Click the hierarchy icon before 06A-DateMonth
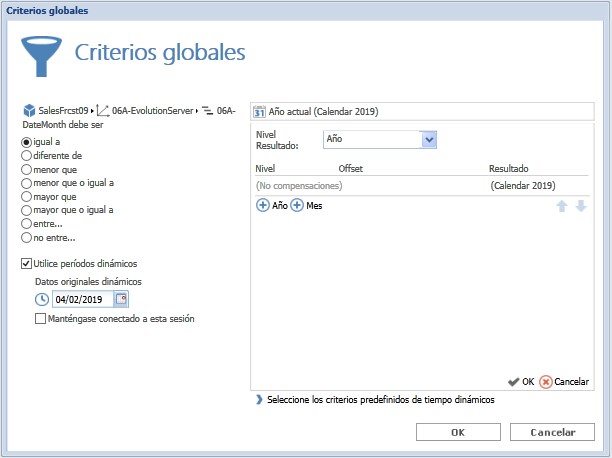612x458 pixels. pyautogui.click(x=207, y=110)
